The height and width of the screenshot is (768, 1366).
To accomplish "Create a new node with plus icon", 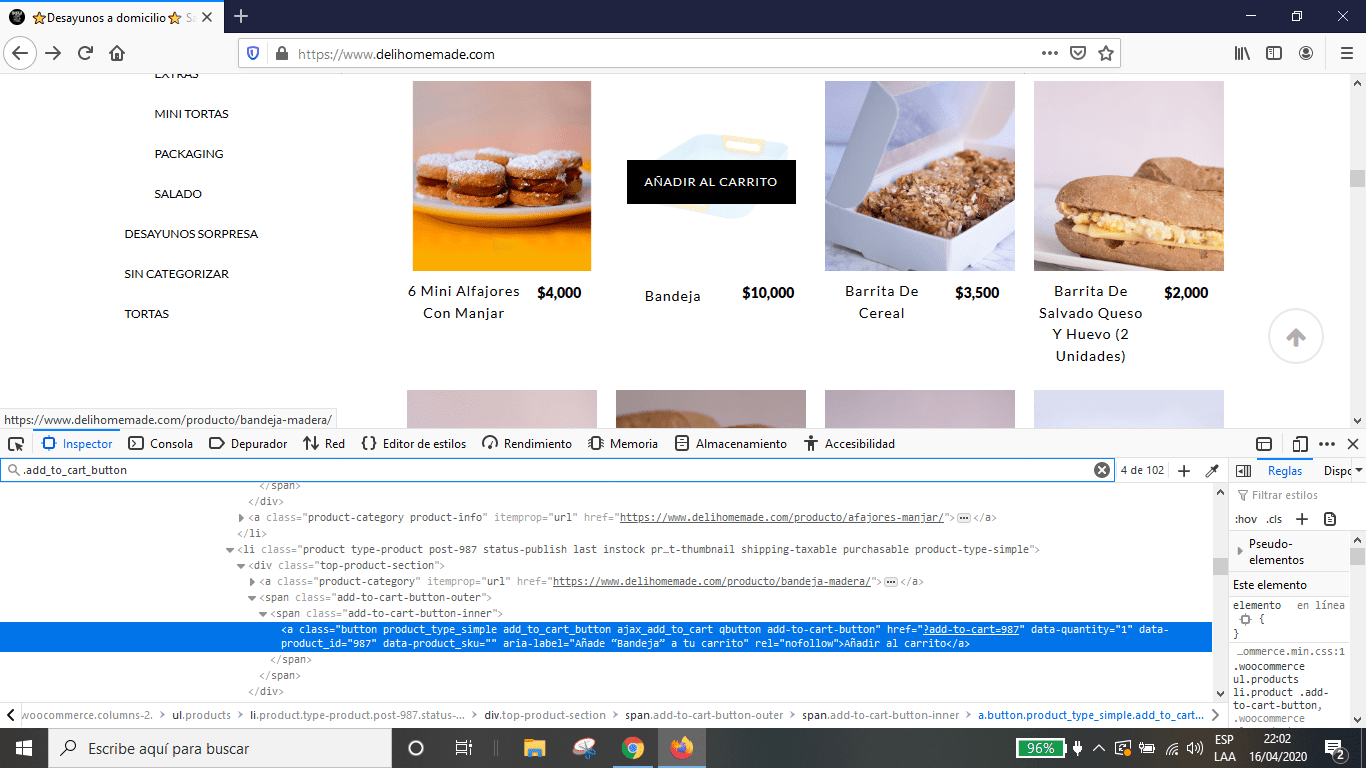I will 1184,470.
